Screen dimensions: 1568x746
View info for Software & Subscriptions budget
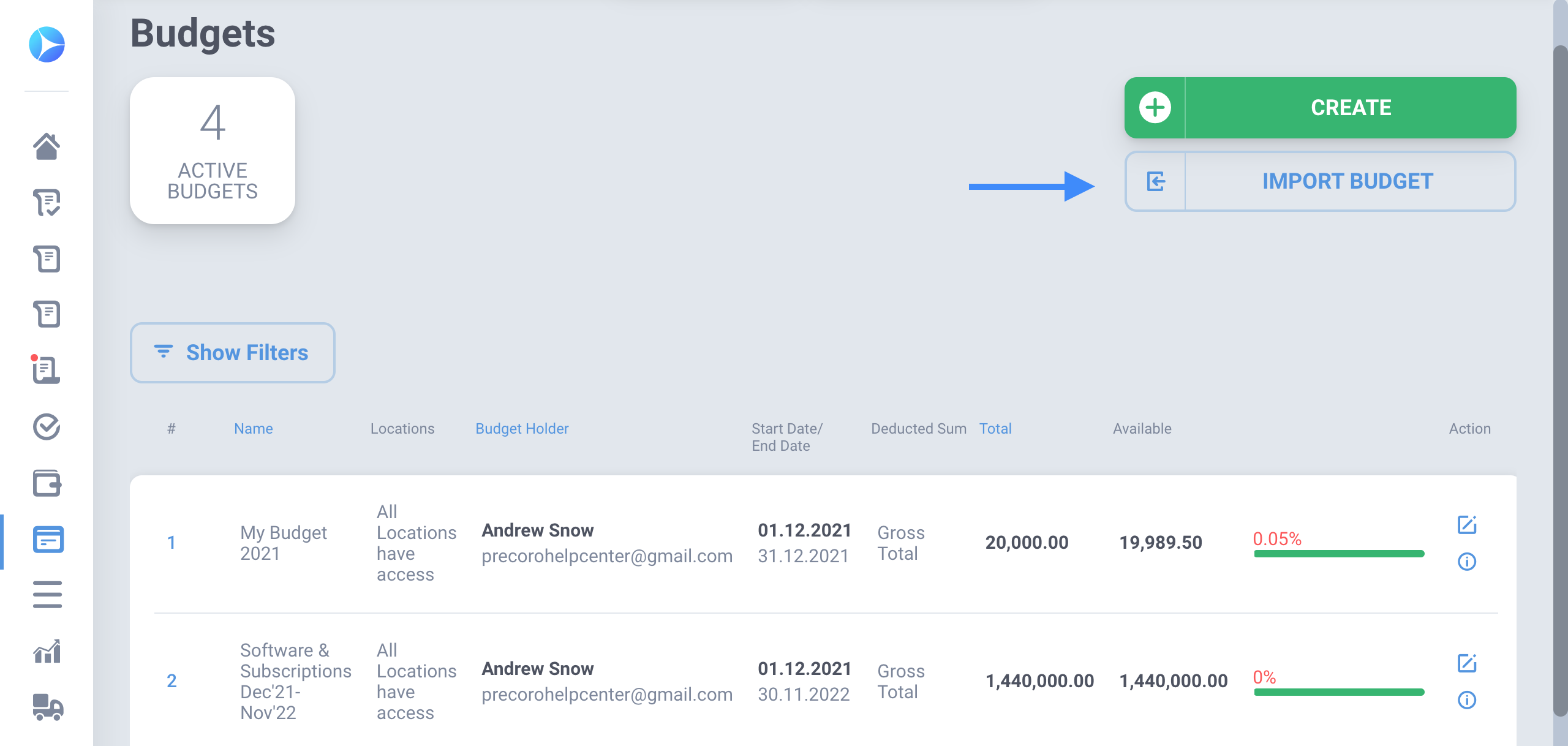click(1467, 700)
